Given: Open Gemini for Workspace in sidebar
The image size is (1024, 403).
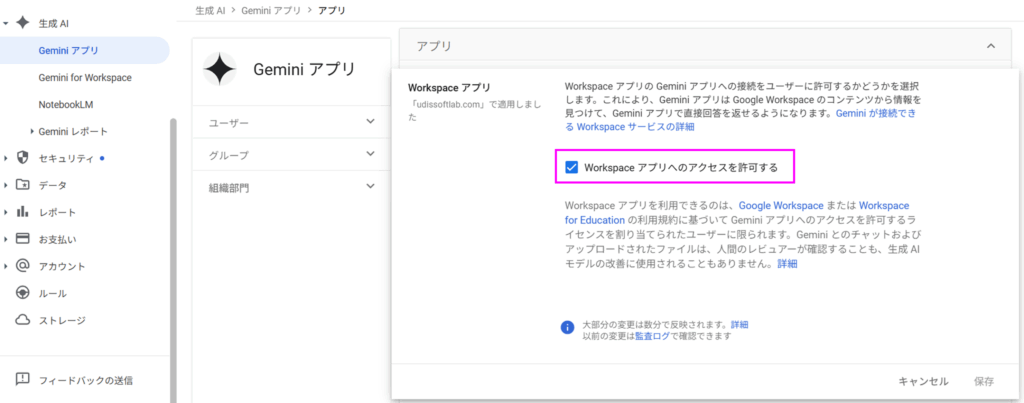Looking at the screenshot, I should (85, 77).
